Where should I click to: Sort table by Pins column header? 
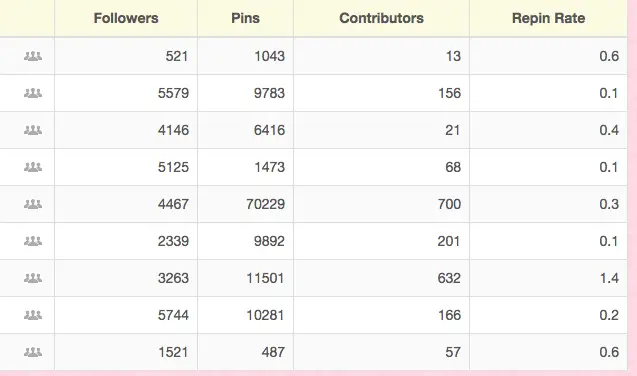click(x=245, y=18)
